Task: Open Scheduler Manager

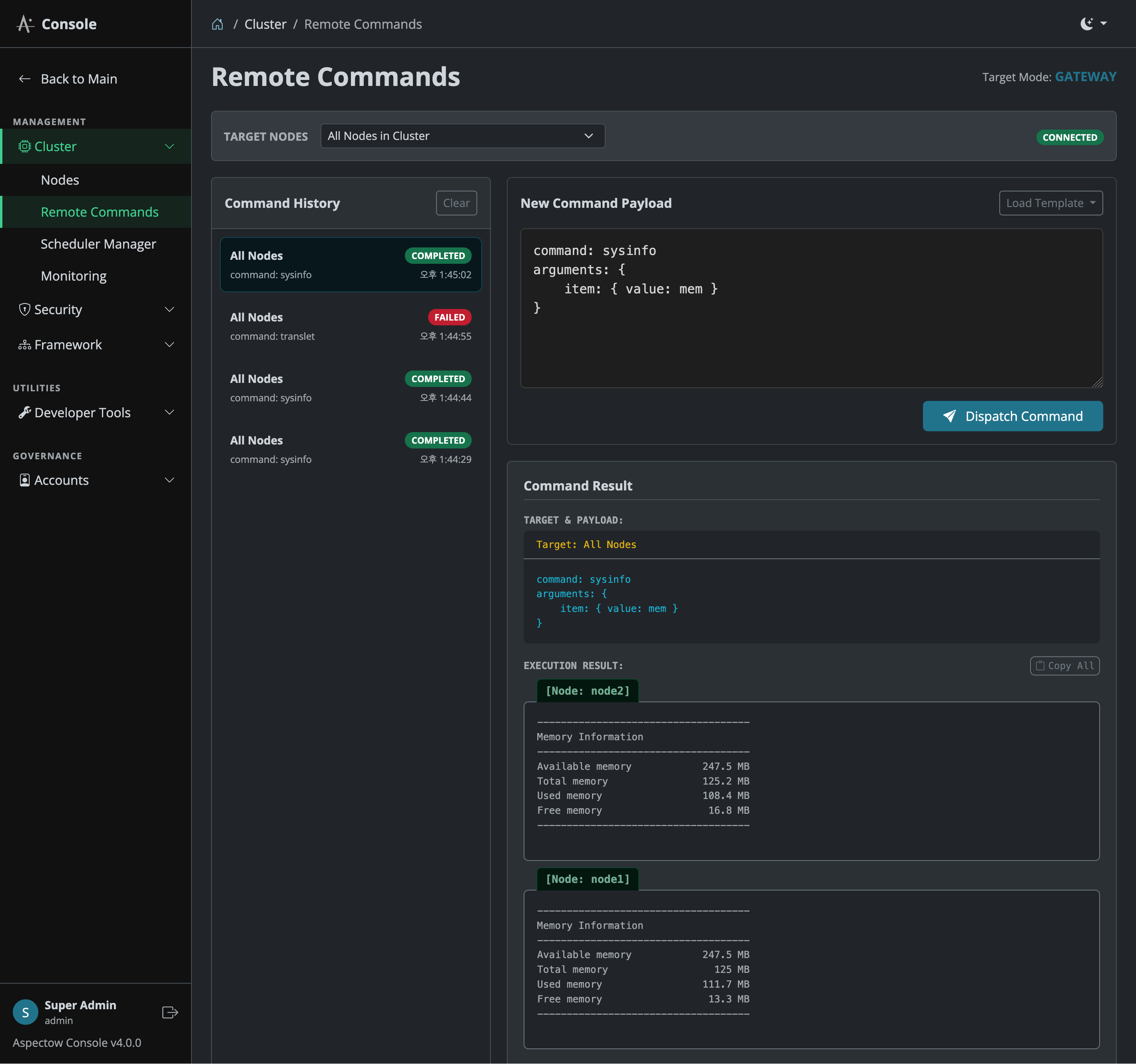Action: [98, 244]
